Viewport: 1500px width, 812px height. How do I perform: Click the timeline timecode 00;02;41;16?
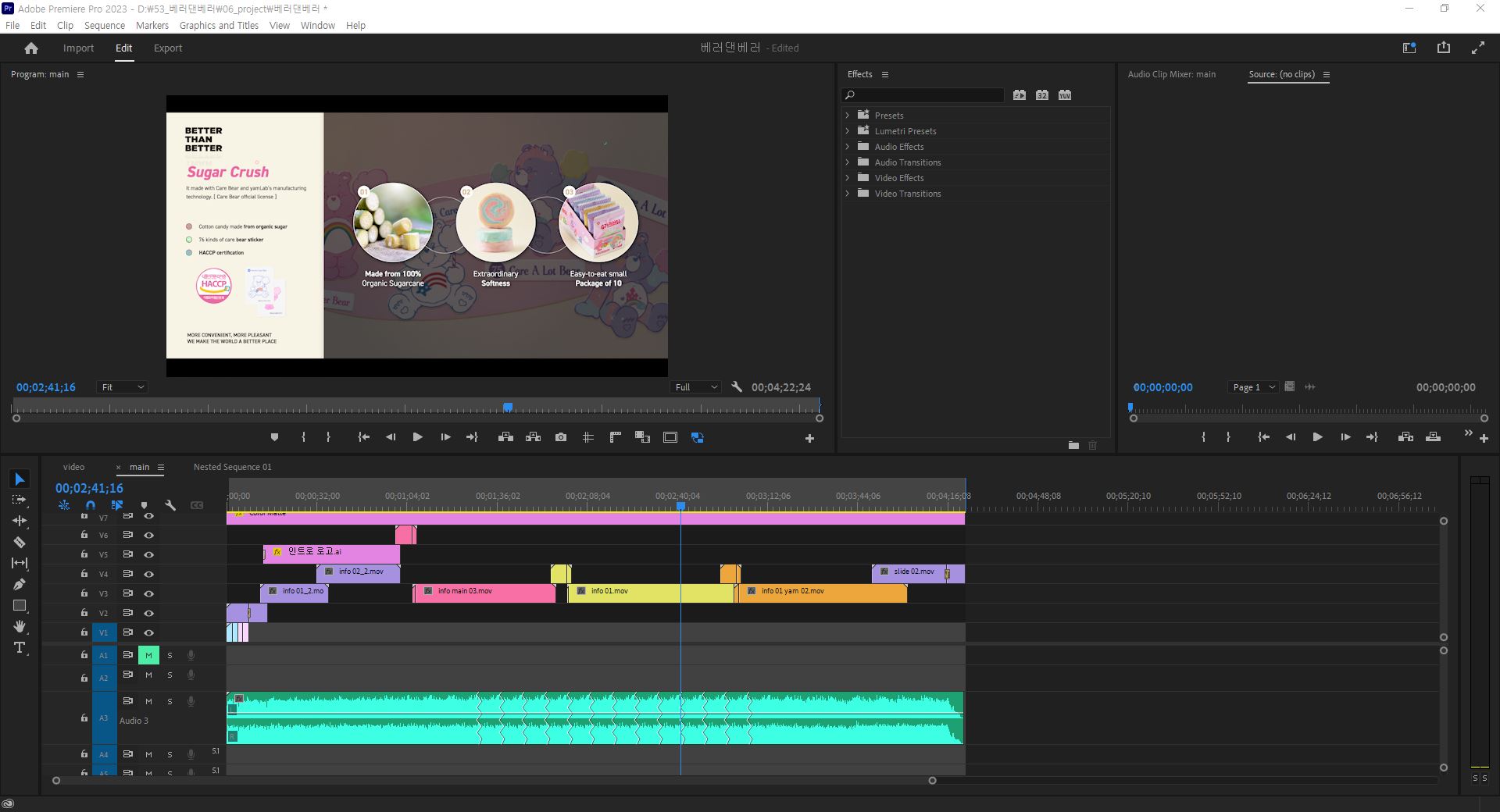click(89, 488)
